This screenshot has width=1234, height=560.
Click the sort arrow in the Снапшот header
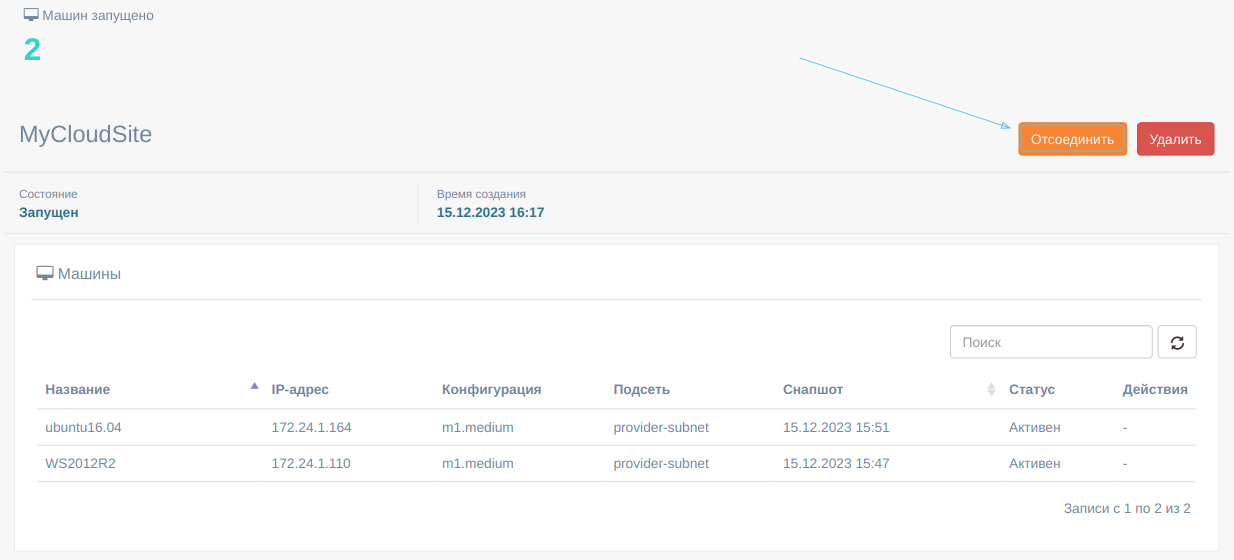(991, 389)
